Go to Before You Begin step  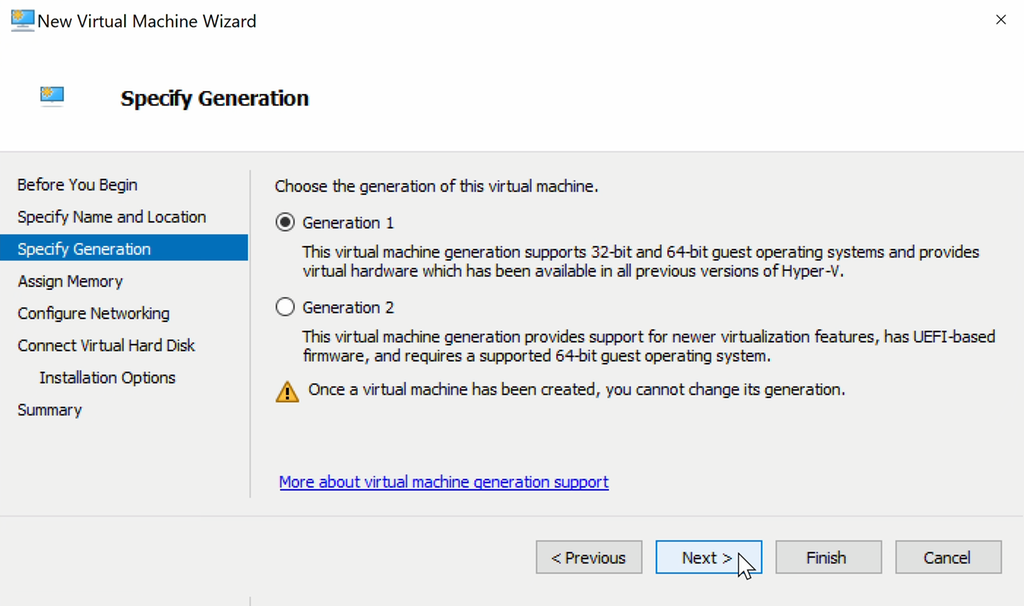[x=77, y=185]
